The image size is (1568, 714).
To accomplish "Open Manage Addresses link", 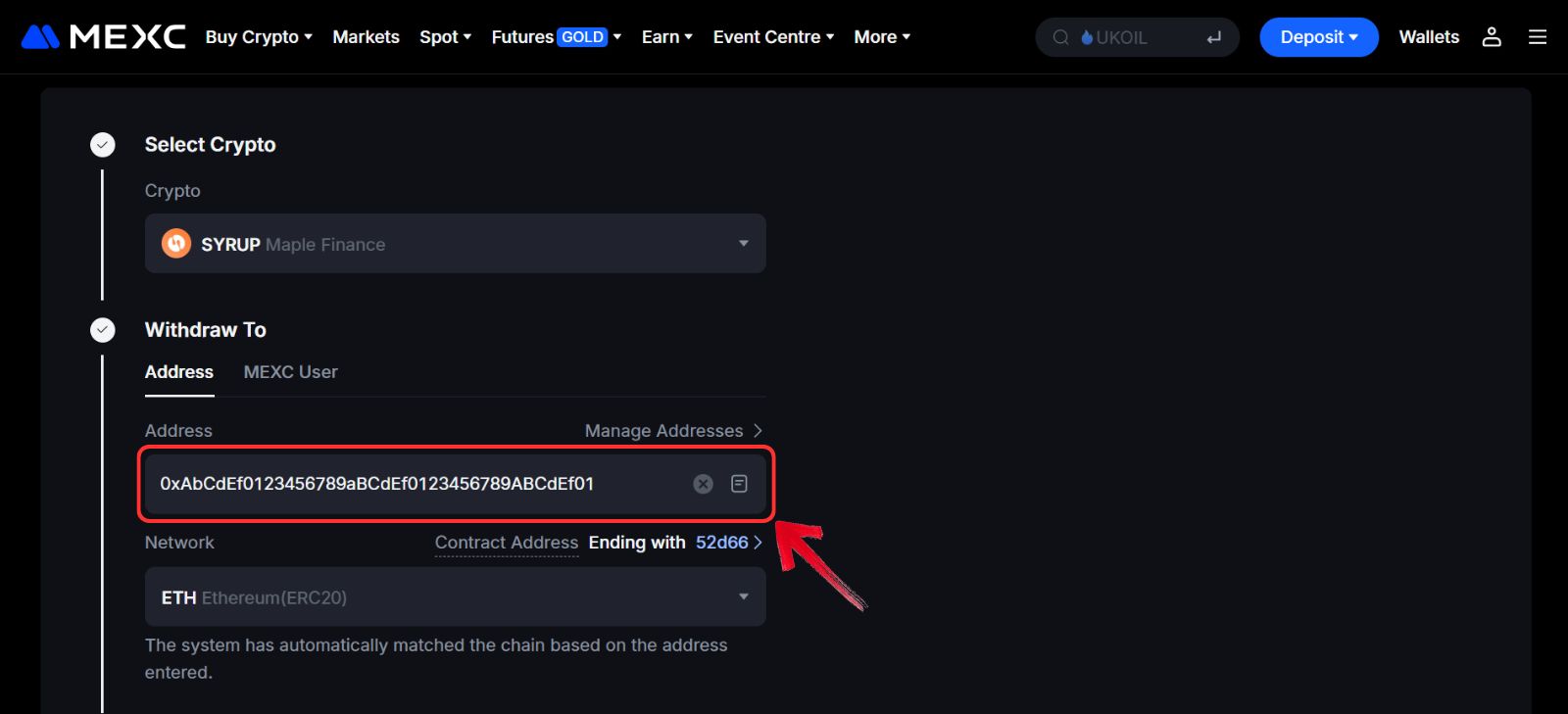I will pyautogui.click(x=672, y=431).
